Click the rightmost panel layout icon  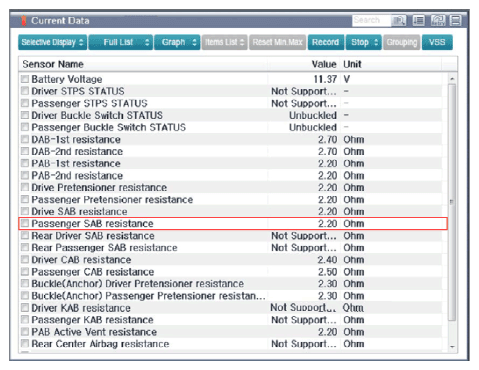(455, 21)
